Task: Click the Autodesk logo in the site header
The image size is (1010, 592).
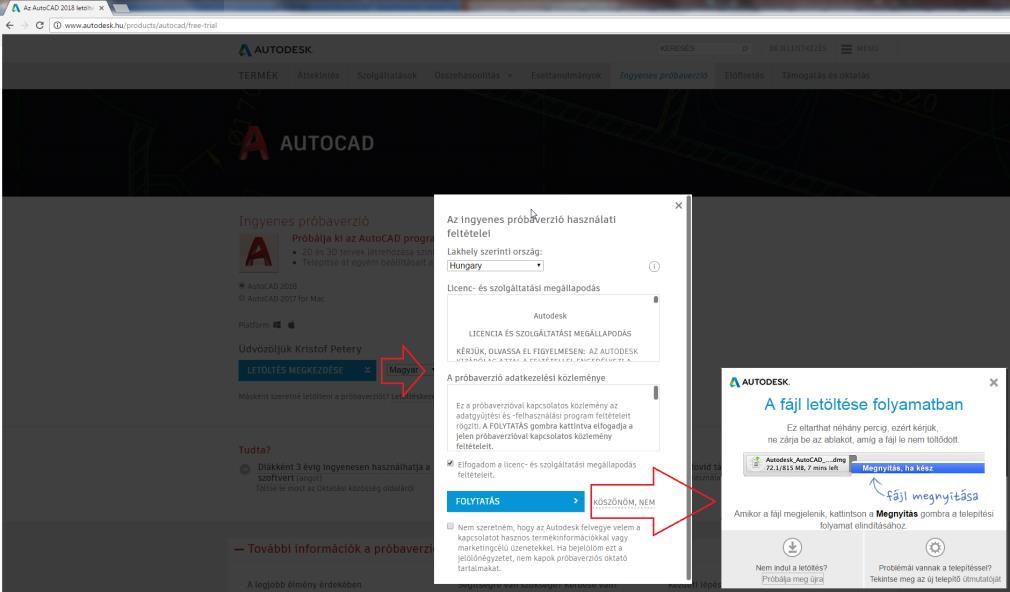Action: coord(275,50)
